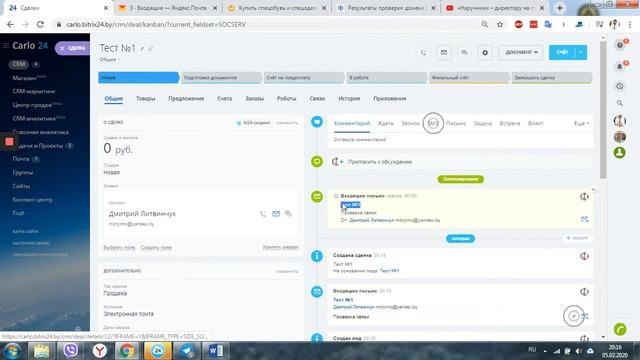The height and width of the screenshot is (360, 640).
Task: Bookmark page with star icon
Action: tap(500, 24)
